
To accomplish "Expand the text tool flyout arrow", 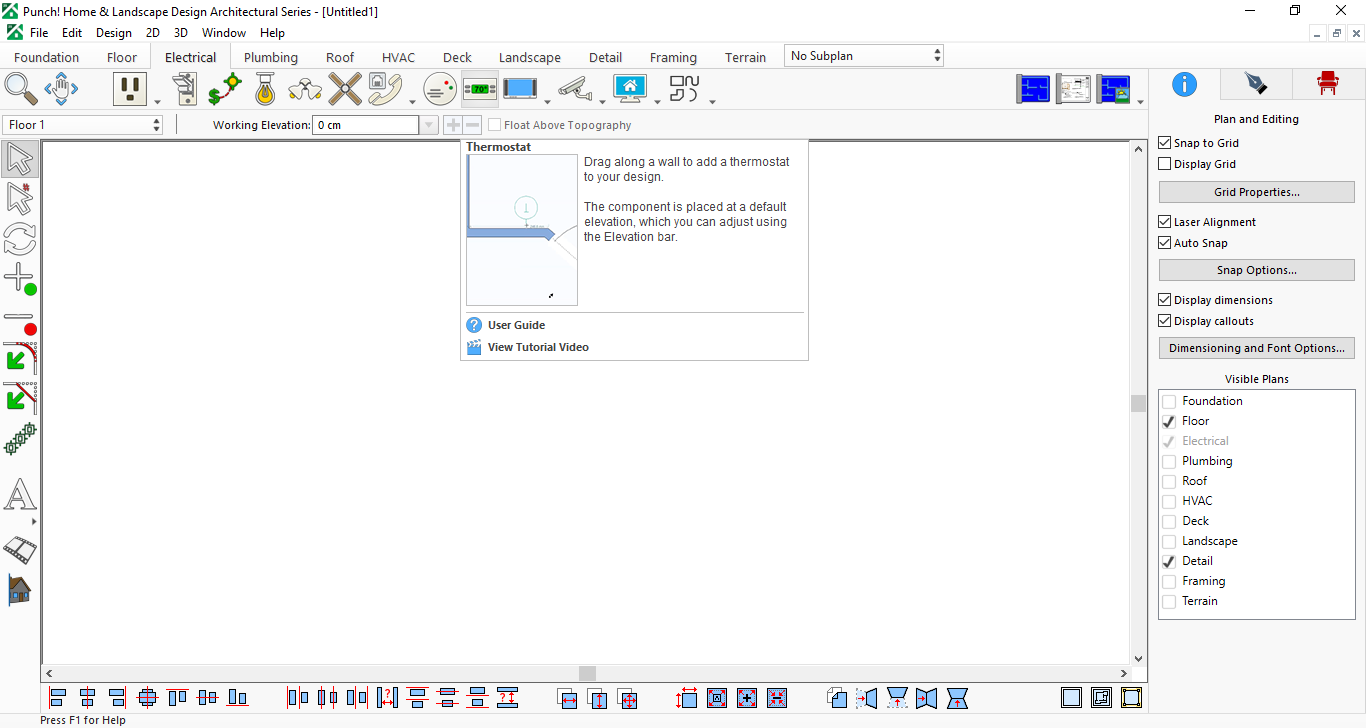I will pyautogui.click(x=34, y=521).
